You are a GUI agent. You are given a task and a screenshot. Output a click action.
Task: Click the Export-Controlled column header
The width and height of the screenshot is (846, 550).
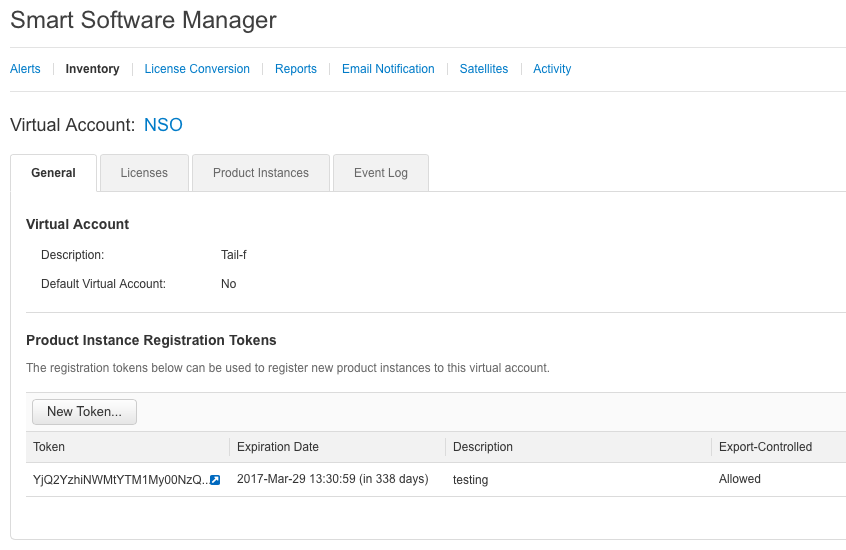click(765, 447)
